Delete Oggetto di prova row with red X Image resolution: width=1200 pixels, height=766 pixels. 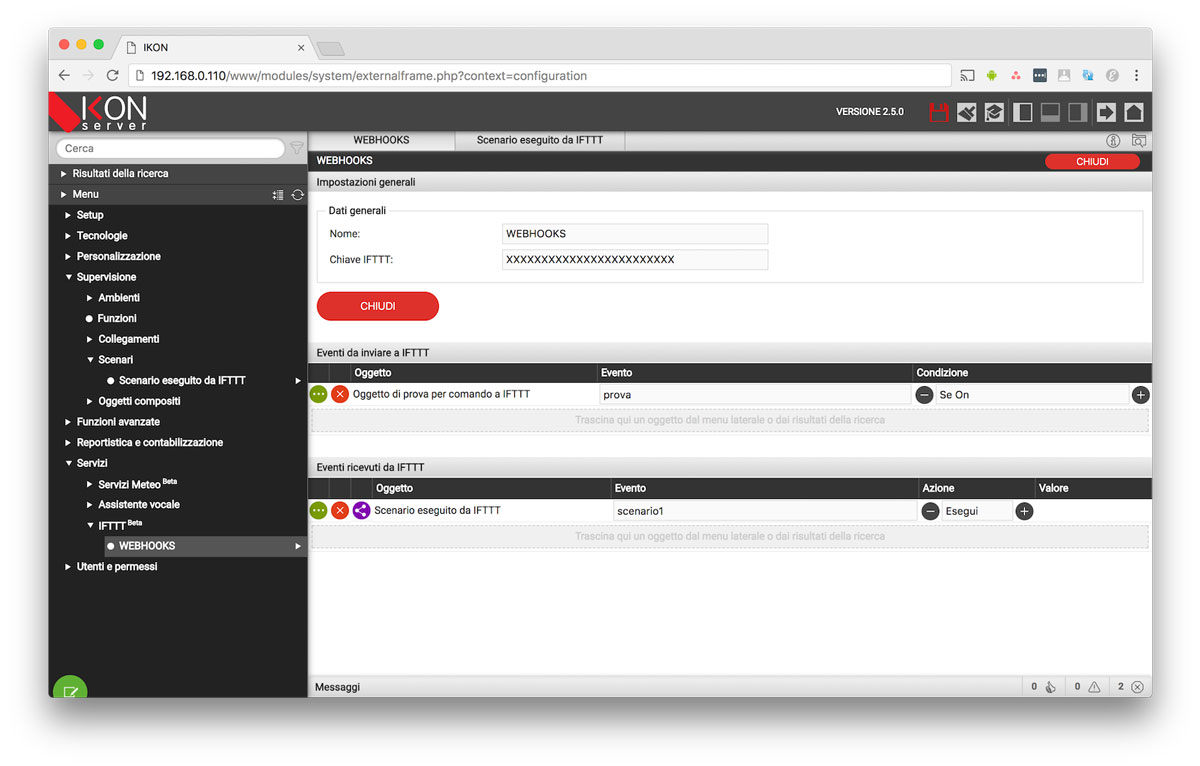pyautogui.click(x=340, y=395)
